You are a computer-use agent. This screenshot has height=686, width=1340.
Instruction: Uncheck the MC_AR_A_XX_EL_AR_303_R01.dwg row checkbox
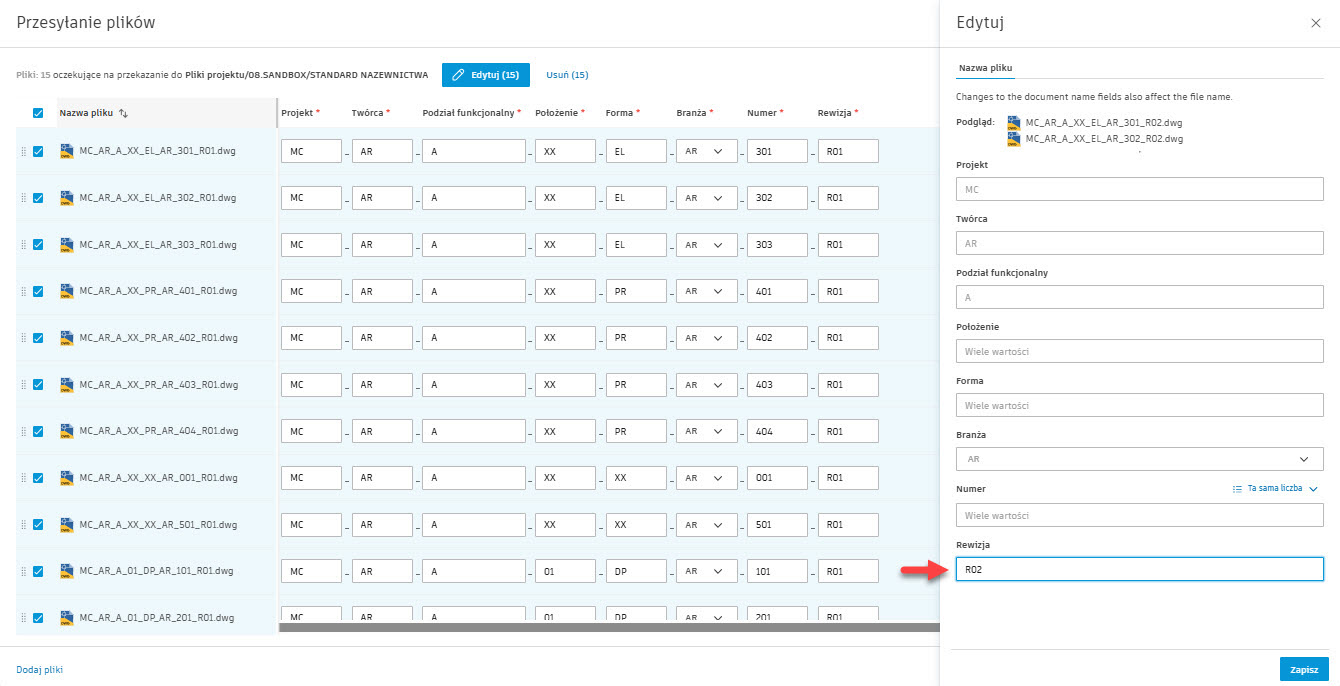click(38, 244)
